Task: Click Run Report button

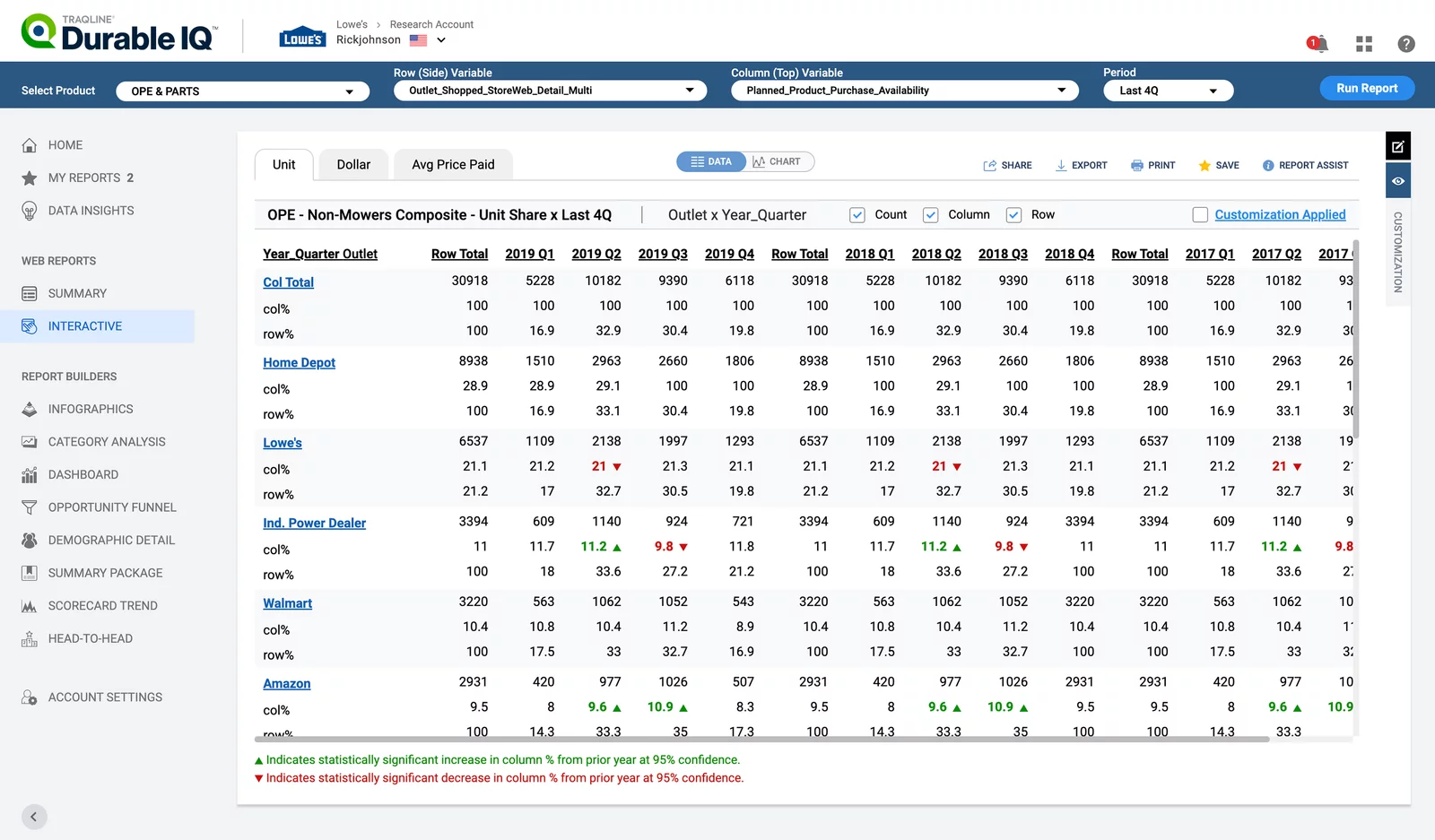Action: tap(1367, 88)
